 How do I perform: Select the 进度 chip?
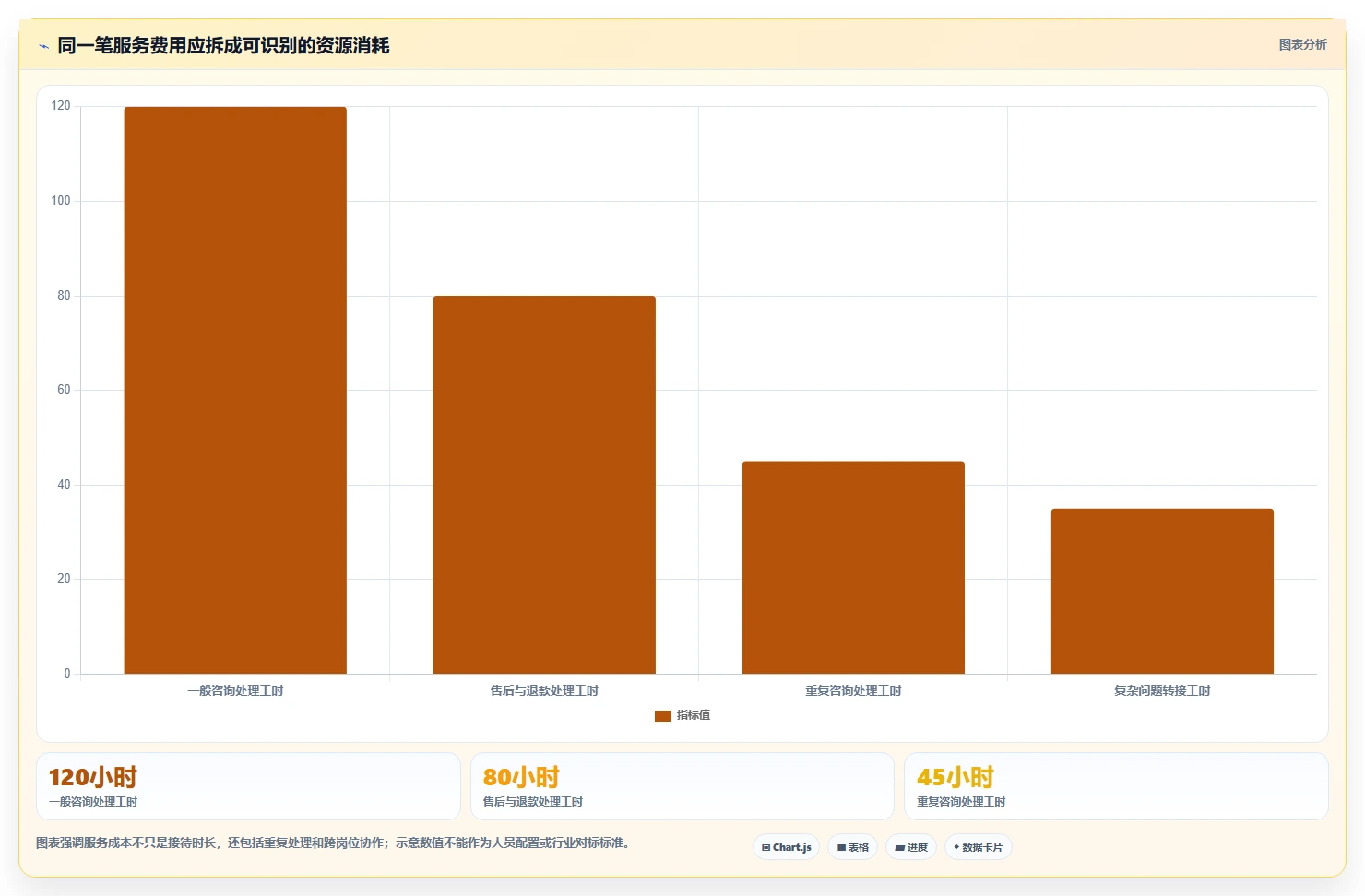[911, 847]
